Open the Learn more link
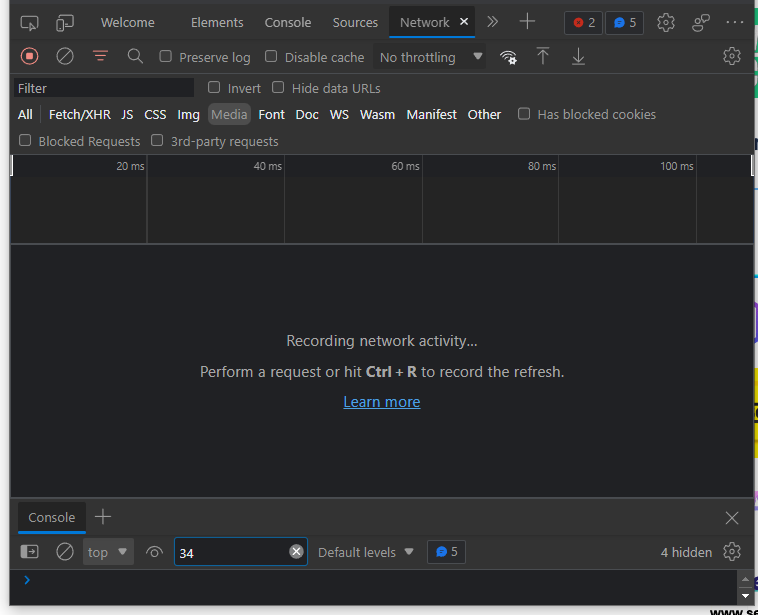This screenshot has height=615, width=758. tap(381, 402)
